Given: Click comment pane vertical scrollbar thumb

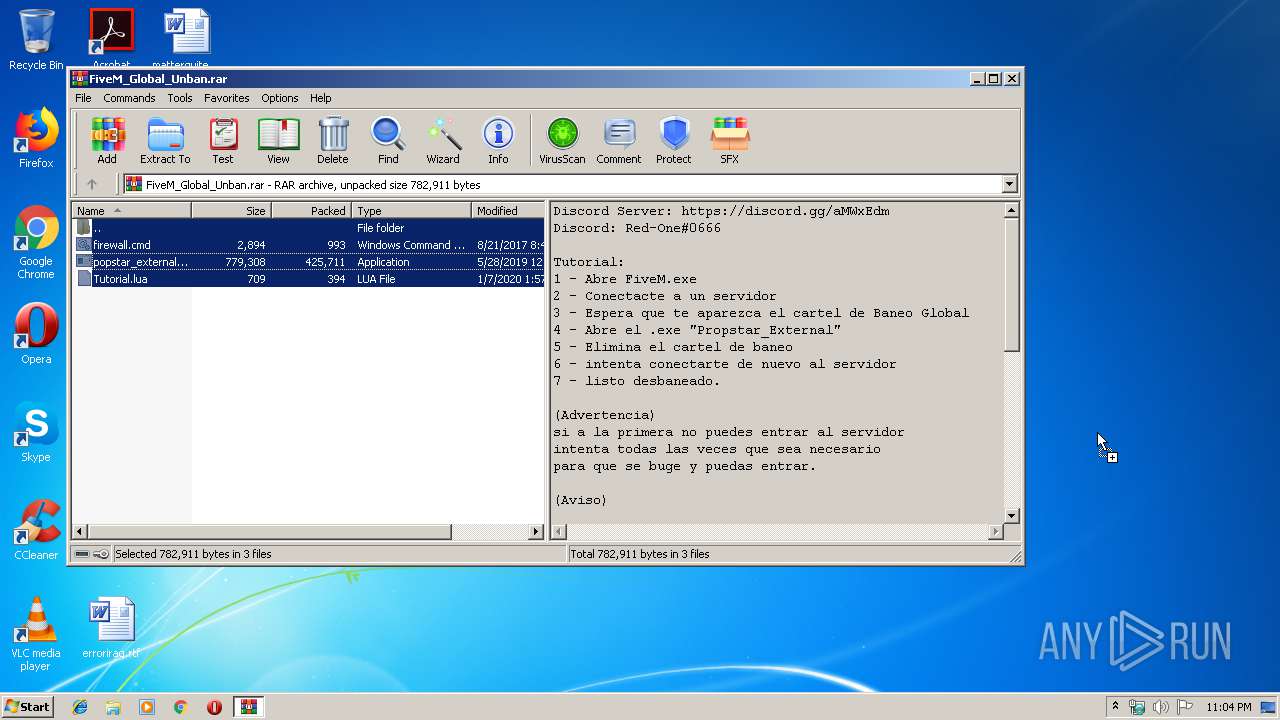Looking at the screenshot, I should coord(1011,285).
